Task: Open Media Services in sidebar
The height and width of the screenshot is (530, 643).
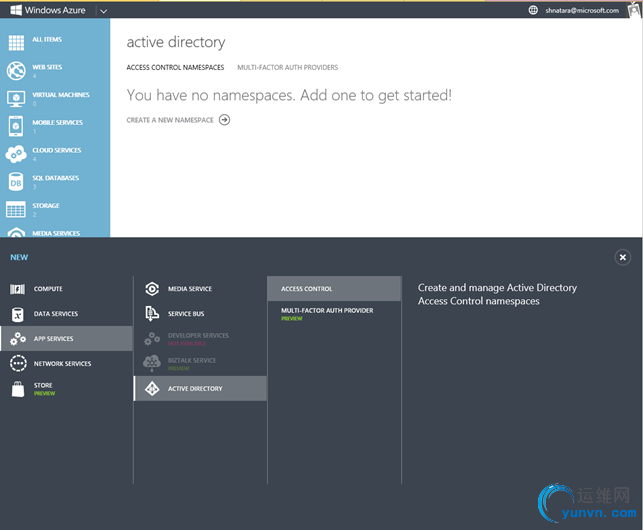Action: (56, 233)
